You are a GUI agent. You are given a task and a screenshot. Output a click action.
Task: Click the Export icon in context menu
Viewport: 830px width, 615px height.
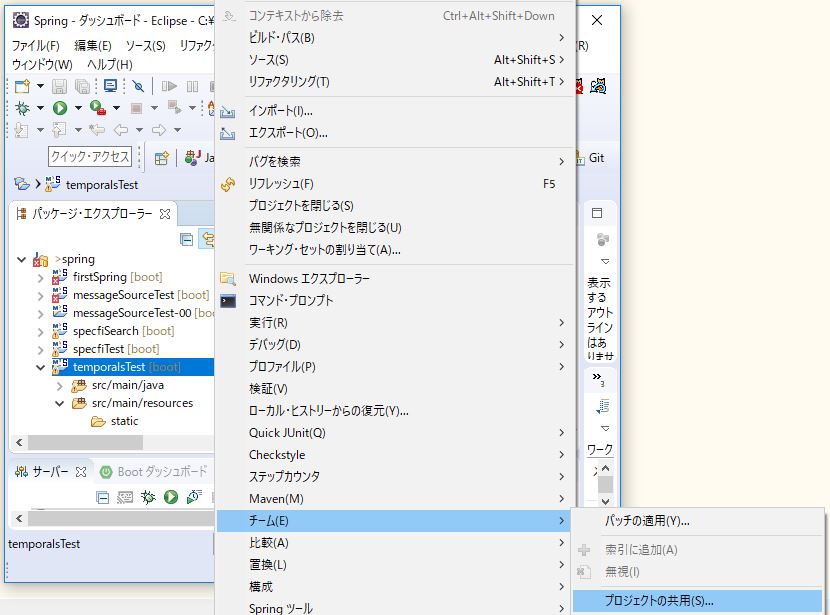228,133
